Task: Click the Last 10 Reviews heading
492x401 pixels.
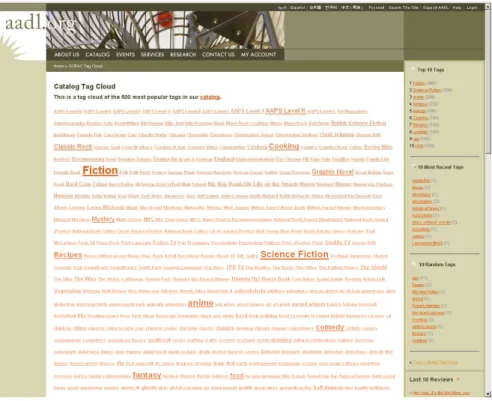Action: point(431,380)
